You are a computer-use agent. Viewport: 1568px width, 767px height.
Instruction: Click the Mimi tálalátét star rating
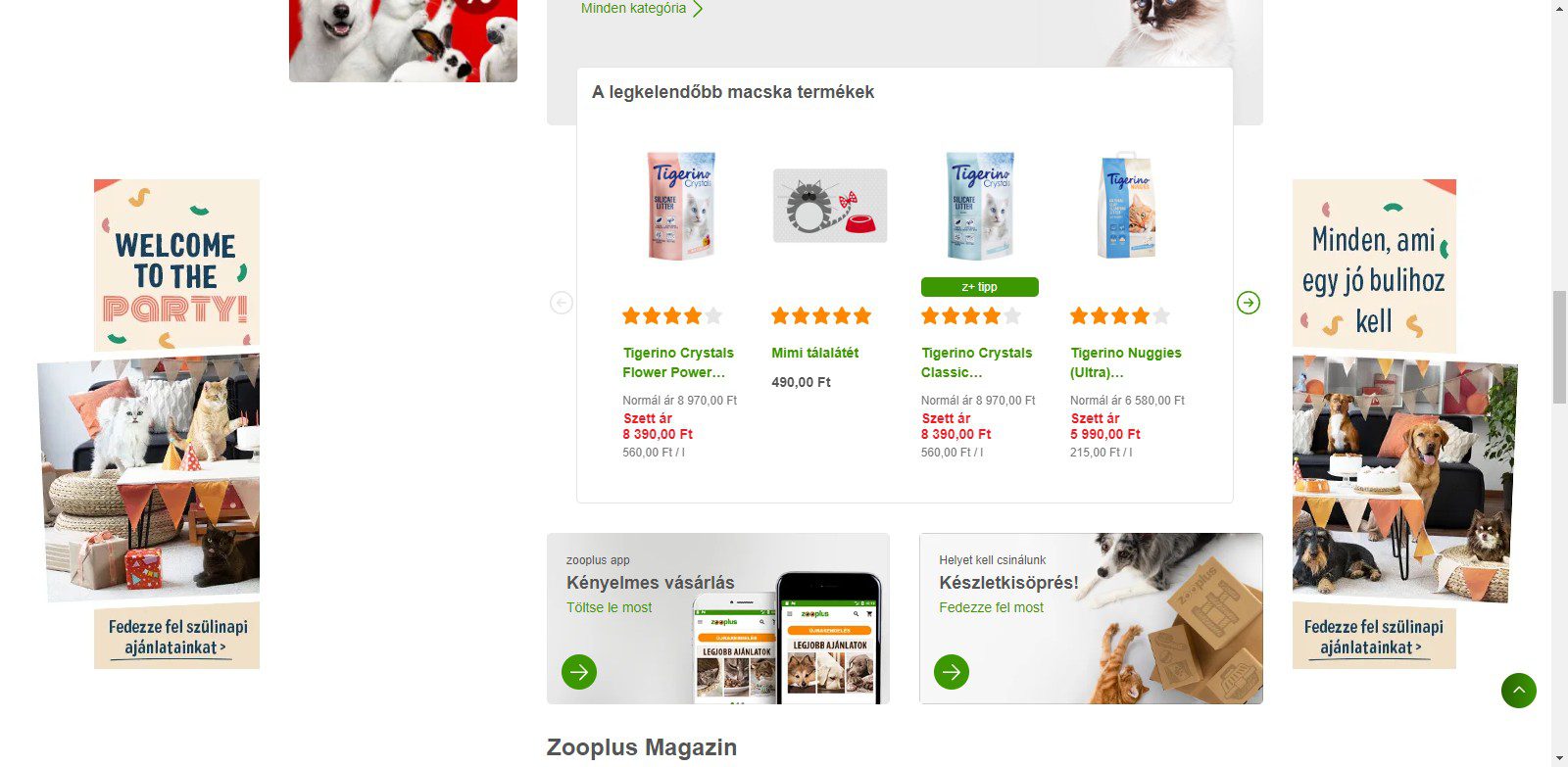pyautogui.click(x=821, y=315)
